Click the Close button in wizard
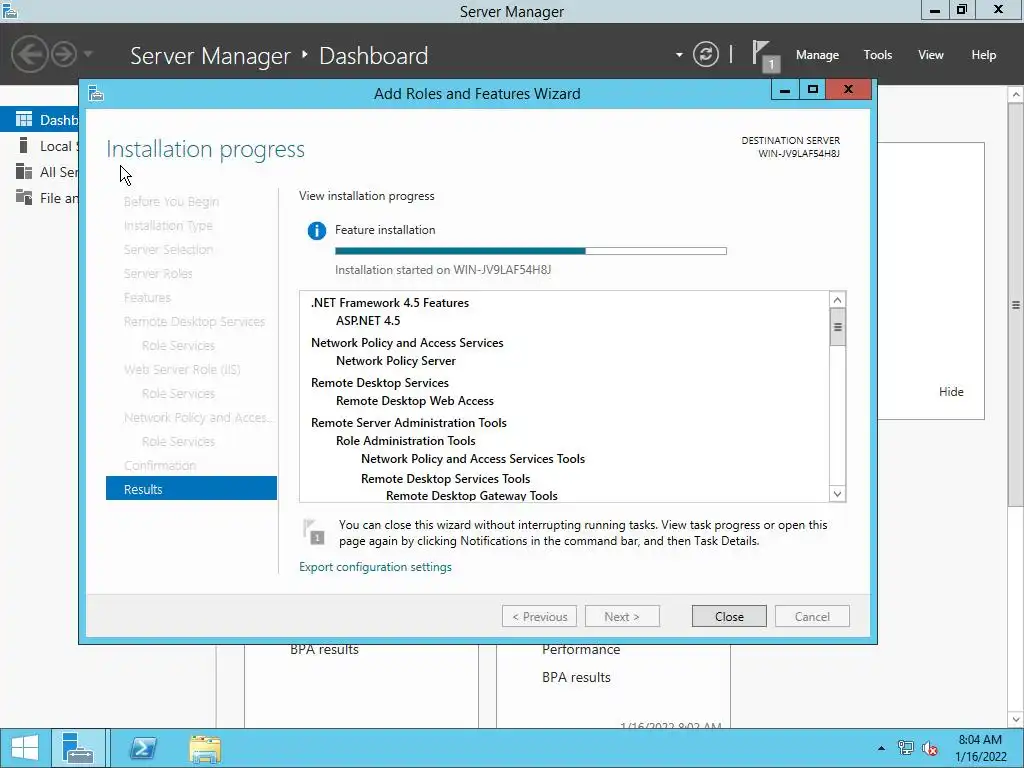This screenshot has width=1024, height=768. [x=729, y=616]
